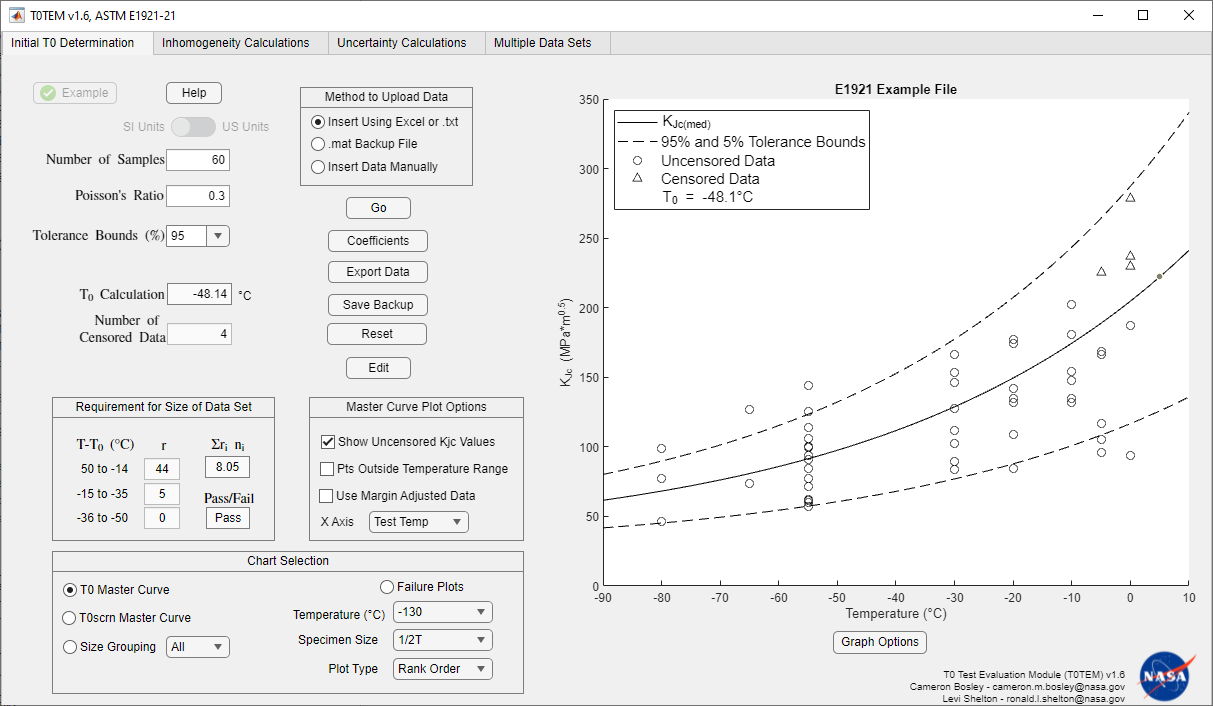The width and height of the screenshot is (1213, 706).
Task: Click the r value 5 field
Action: coord(162,494)
